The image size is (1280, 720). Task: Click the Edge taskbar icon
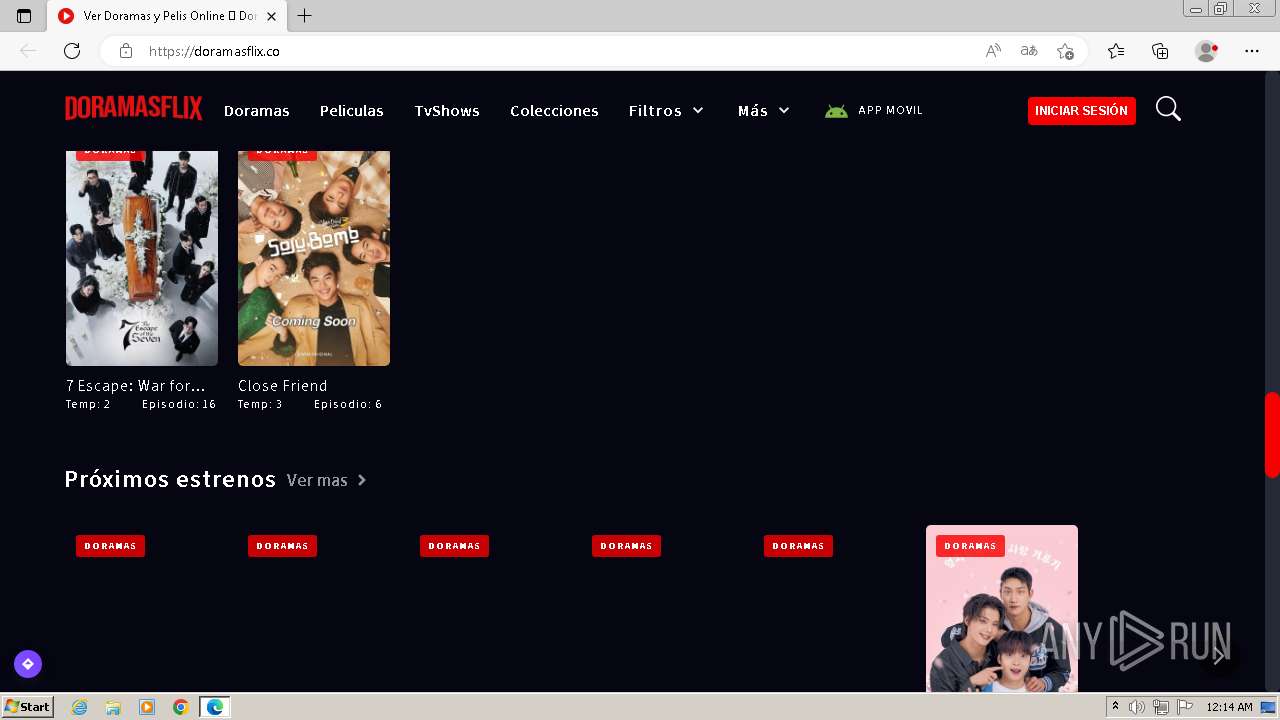(215, 707)
